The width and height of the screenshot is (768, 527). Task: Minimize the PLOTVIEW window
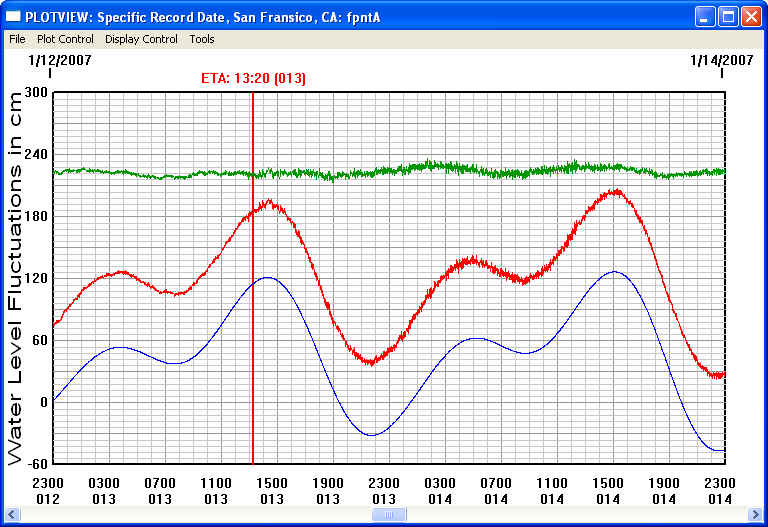point(705,17)
